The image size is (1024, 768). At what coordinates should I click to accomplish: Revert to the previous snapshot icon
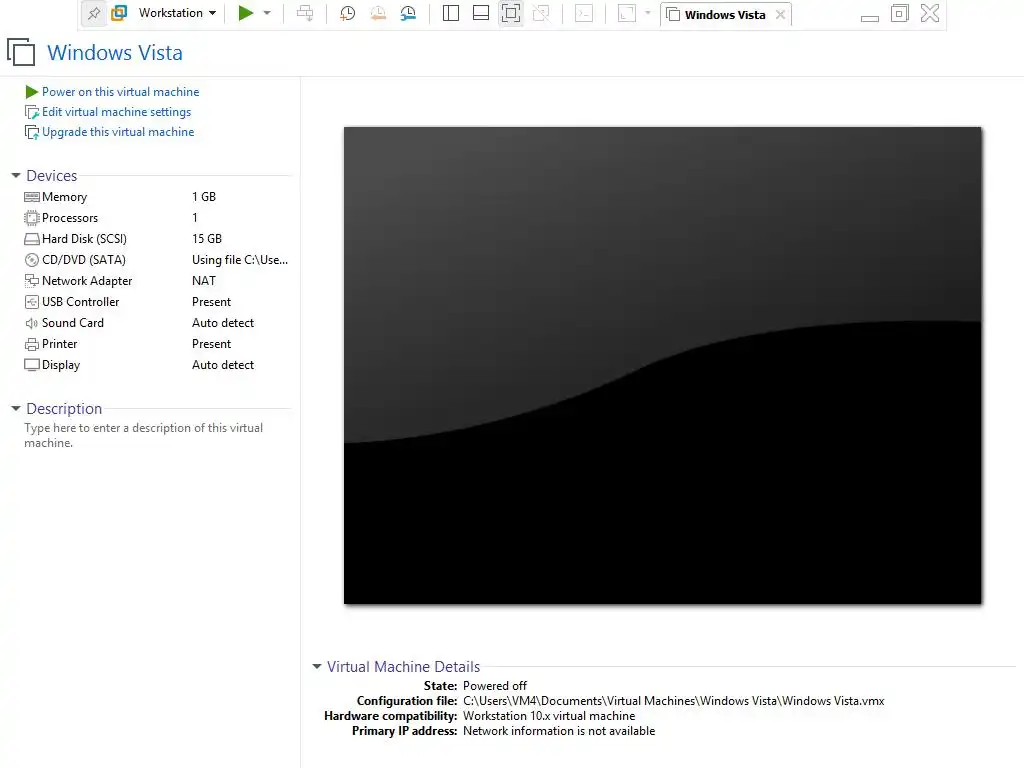377,13
